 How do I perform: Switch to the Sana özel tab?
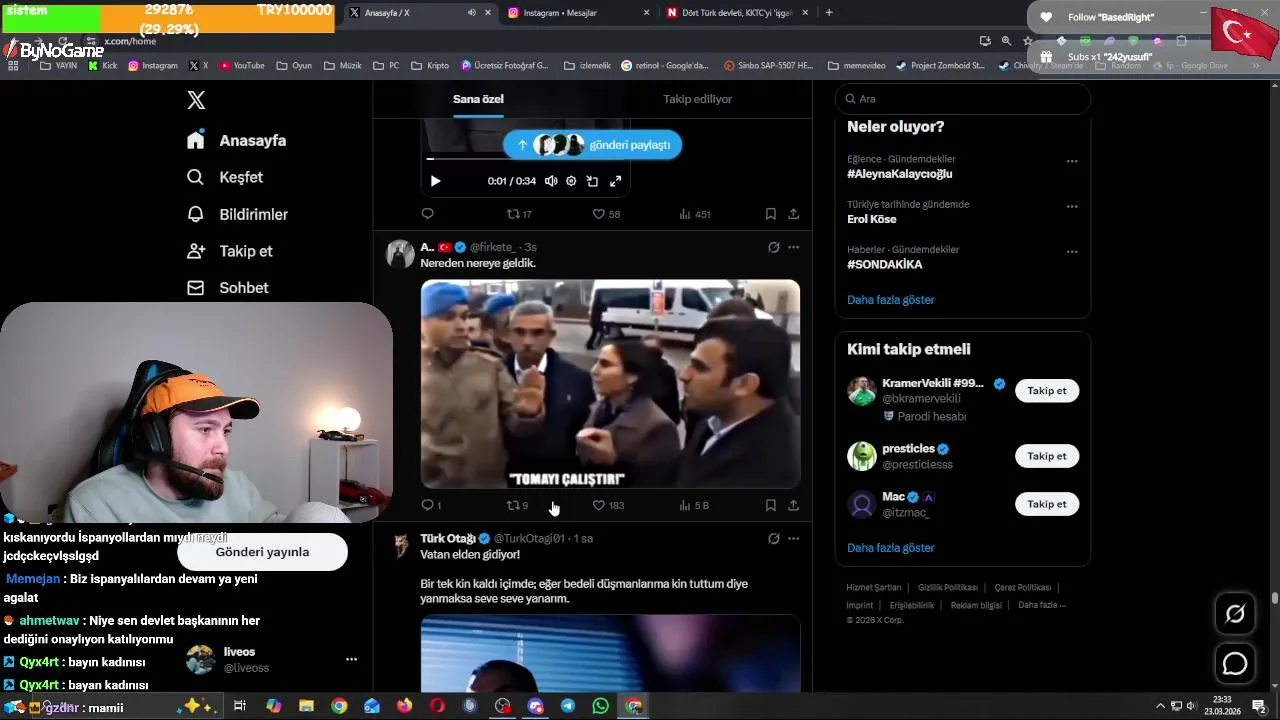(x=478, y=99)
